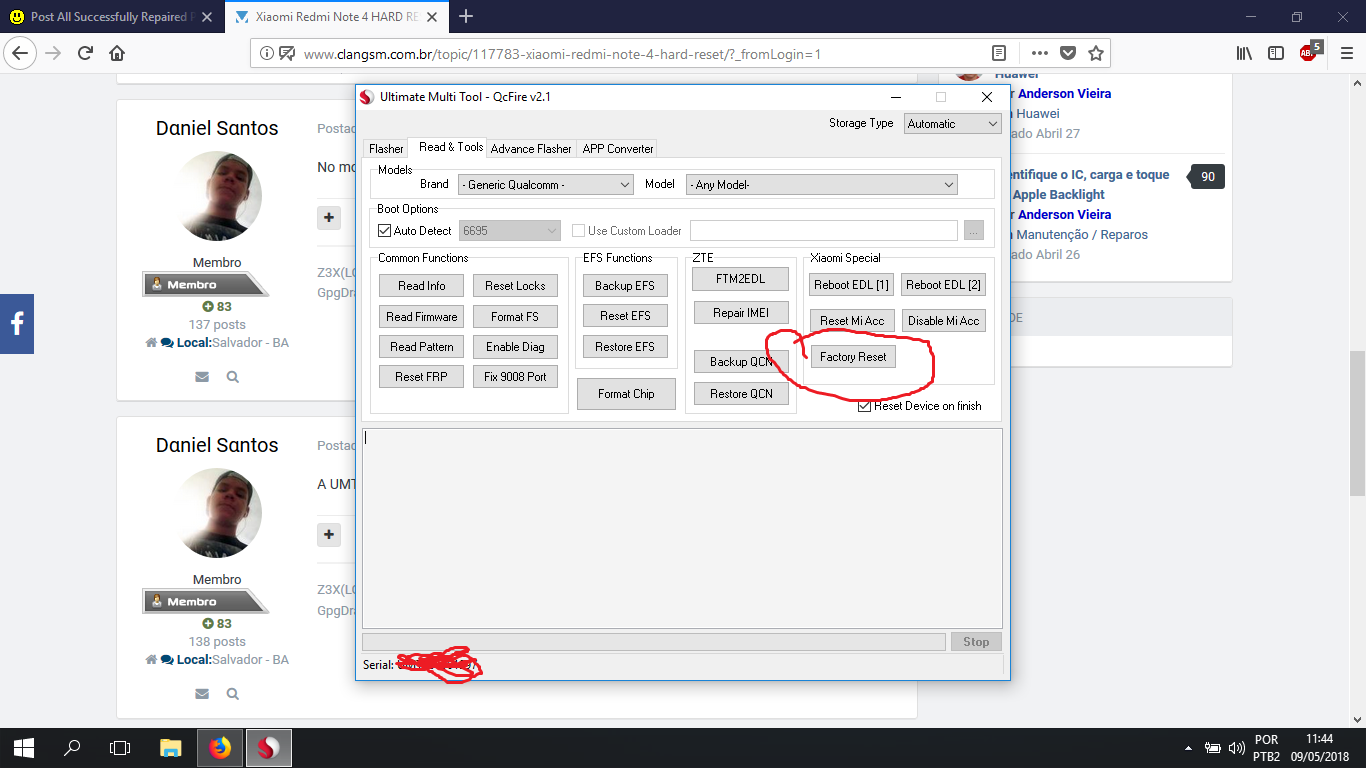
Task: Click the Format Chip button
Action: point(626,394)
